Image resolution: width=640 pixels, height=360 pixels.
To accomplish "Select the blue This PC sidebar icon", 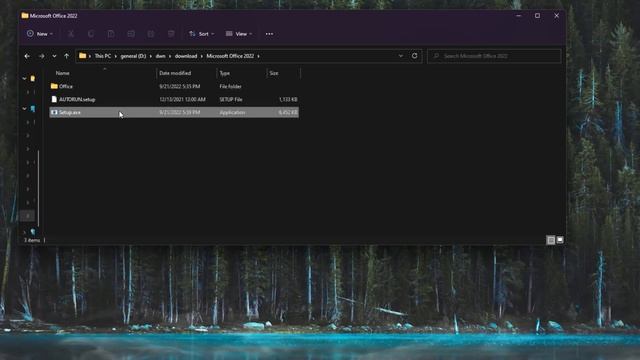I will pyautogui.click(x=33, y=109).
